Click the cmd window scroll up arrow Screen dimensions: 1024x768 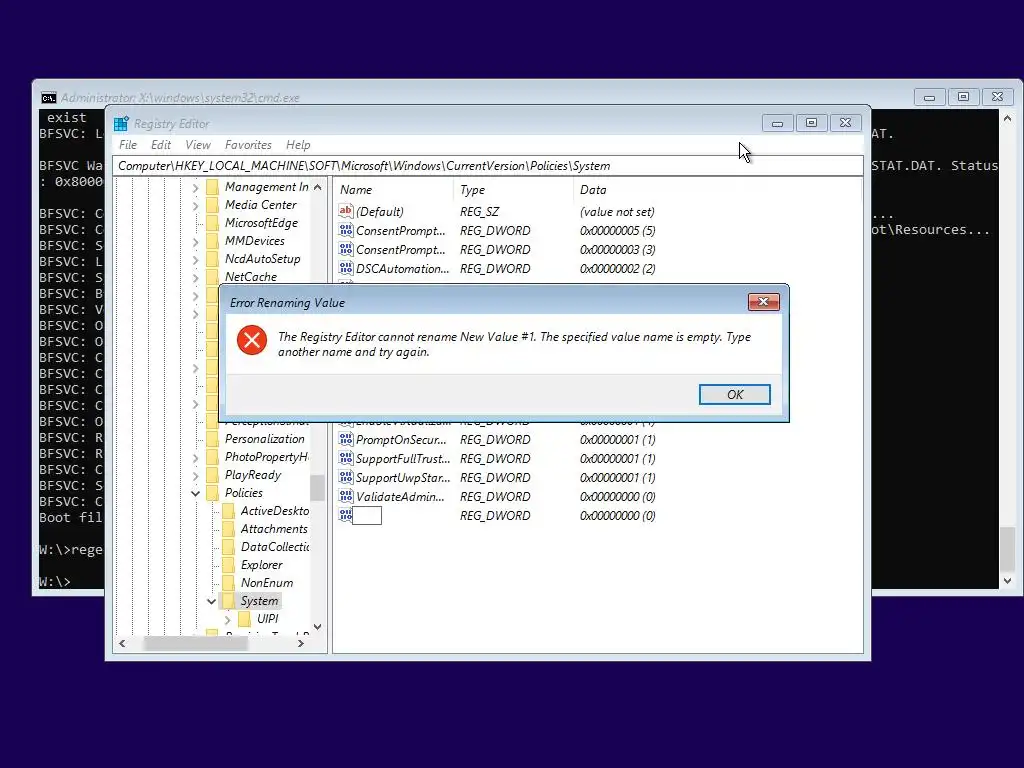tap(1007, 119)
